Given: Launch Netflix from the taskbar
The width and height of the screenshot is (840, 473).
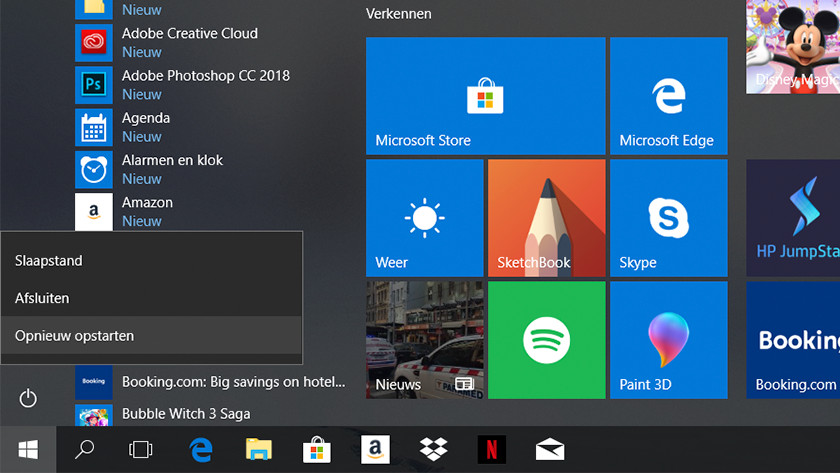Looking at the screenshot, I should (x=491, y=449).
